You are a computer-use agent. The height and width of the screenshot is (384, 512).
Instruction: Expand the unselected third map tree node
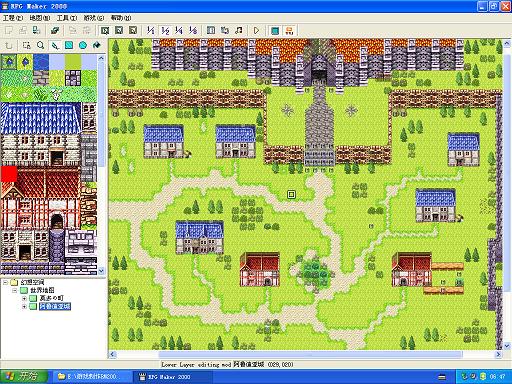coord(24,298)
